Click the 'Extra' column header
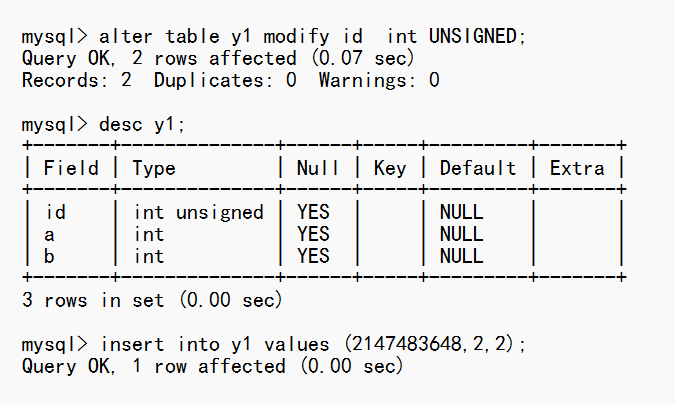The width and height of the screenshot is (675, 405). 577,168
